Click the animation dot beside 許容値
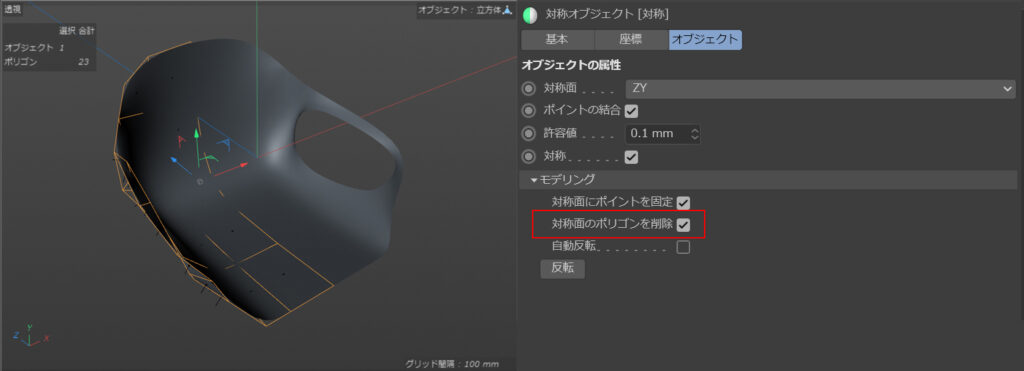This screenshot has width=1024, height=371. click(529, 134)
